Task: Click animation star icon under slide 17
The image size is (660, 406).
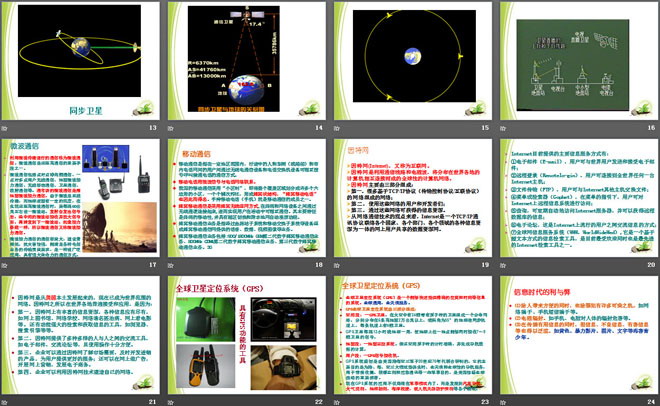Action: pos(5,265)
